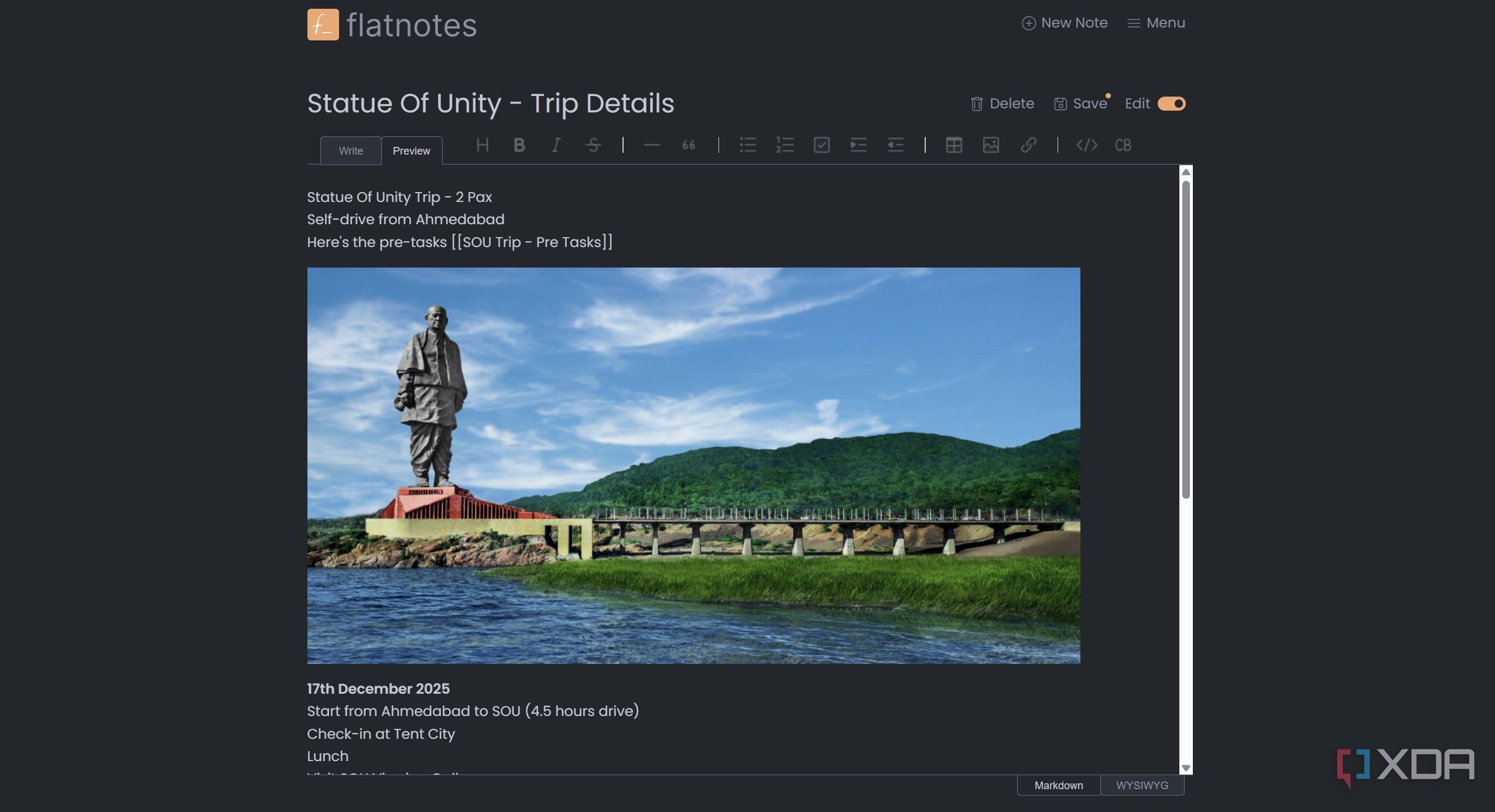Insert a table
1495x812 pixels.
953,145
